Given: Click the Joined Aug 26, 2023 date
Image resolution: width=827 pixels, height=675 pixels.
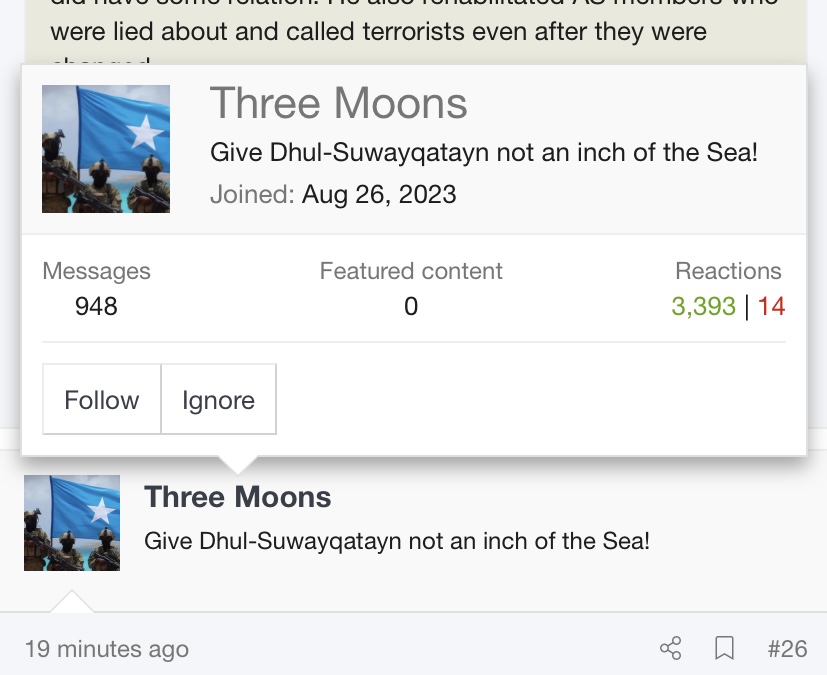Looking at the screenshot, I should (x=379, y=195).
